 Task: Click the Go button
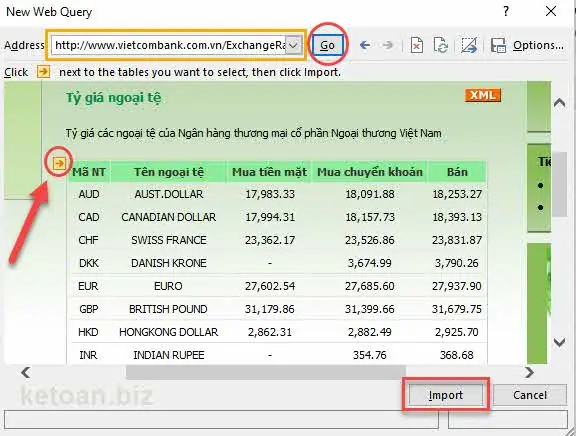[327, 45]
